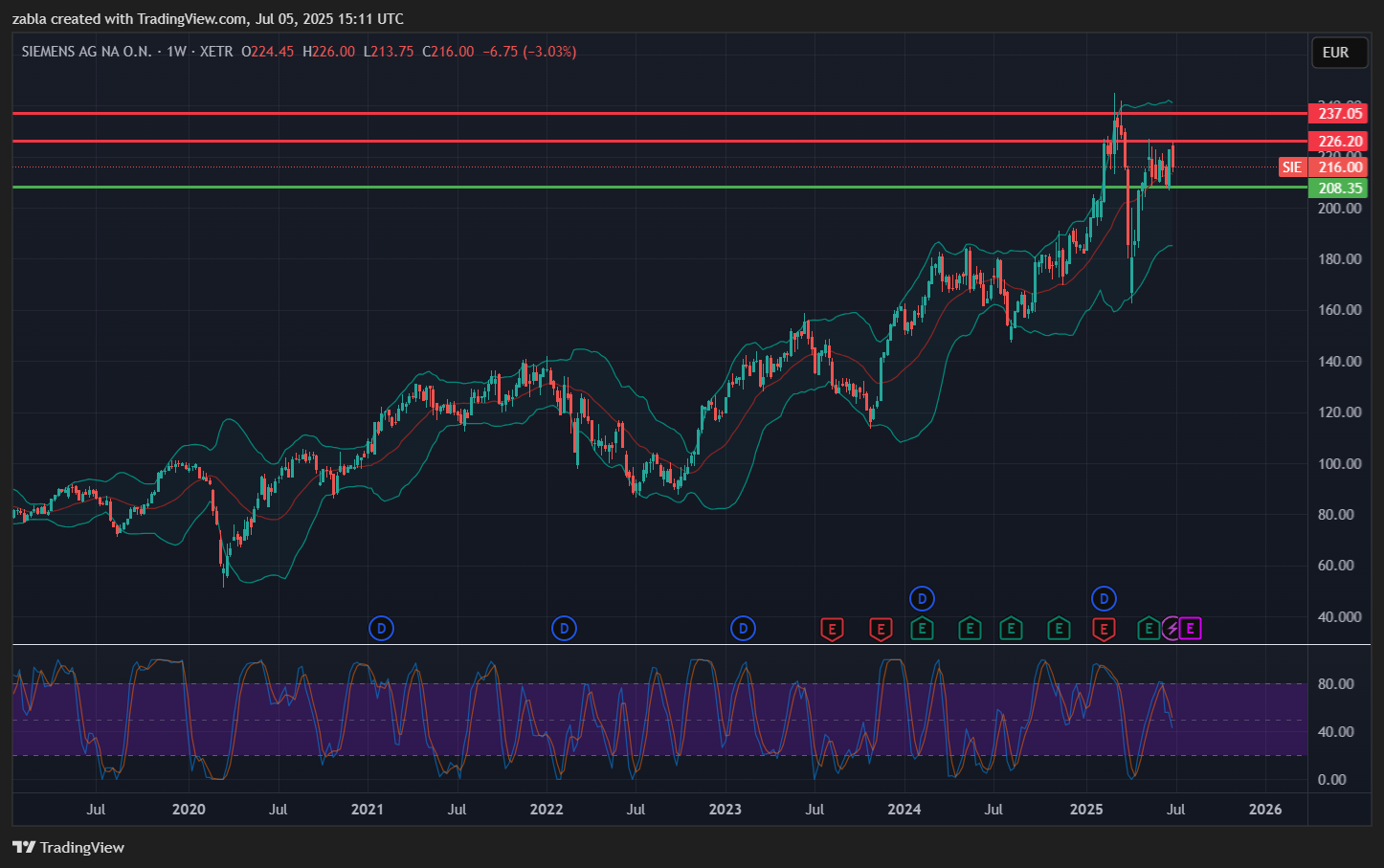Click the high value H226.00
Viewport: 1384px width, 868px height.
(x=328, y=52)
